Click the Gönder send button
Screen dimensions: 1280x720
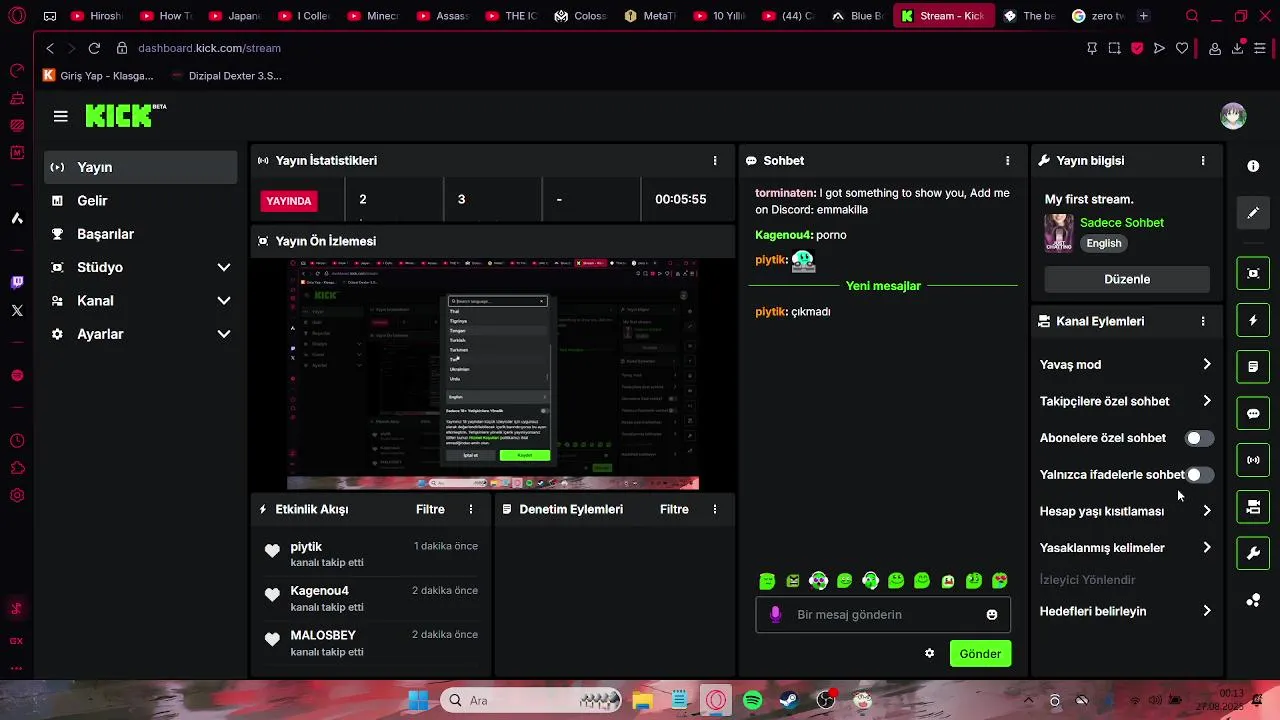(x=980, y=654)
